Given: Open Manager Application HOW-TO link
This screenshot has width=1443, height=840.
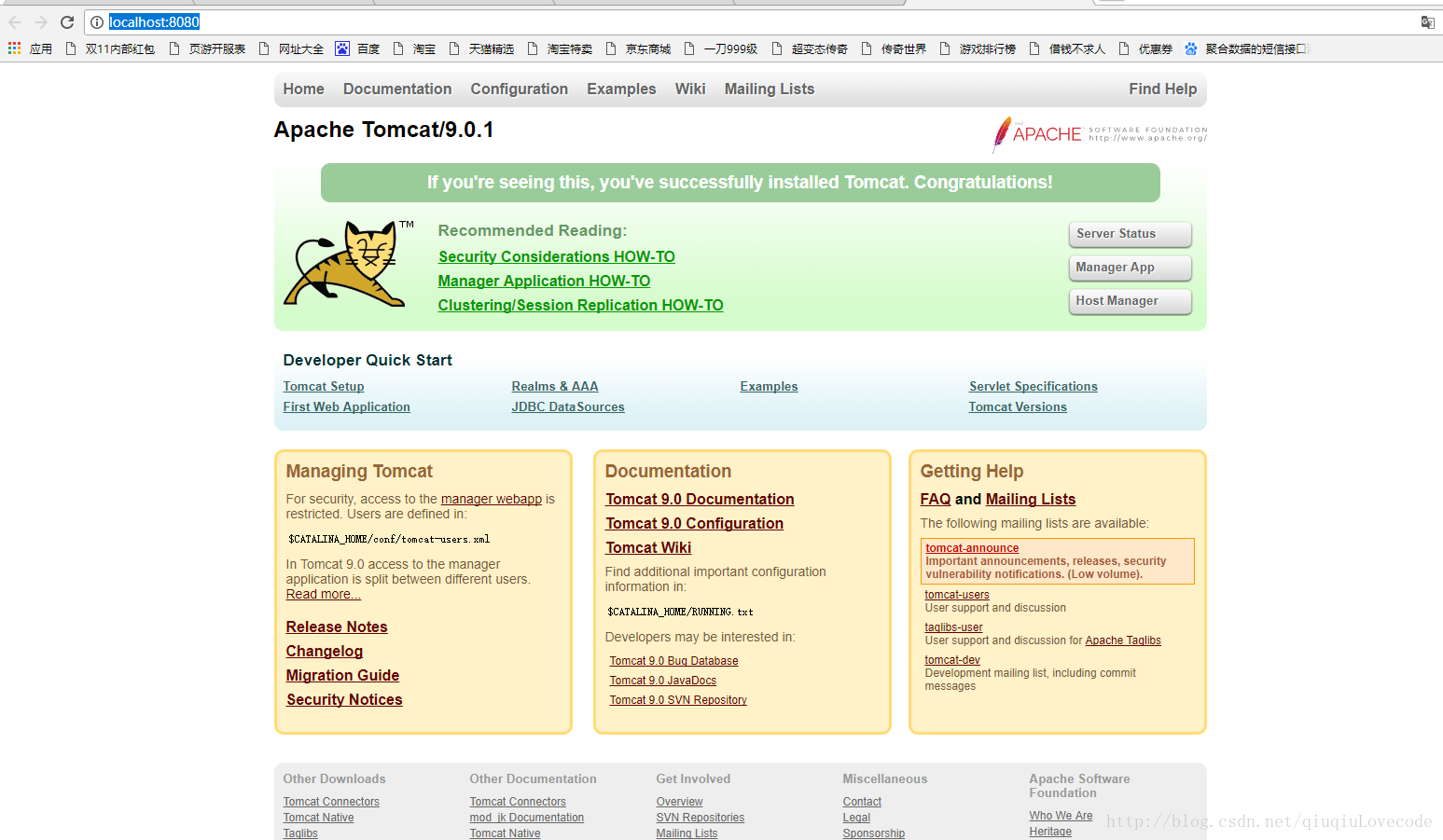Looking at the screenshot, I should (545, 282).
